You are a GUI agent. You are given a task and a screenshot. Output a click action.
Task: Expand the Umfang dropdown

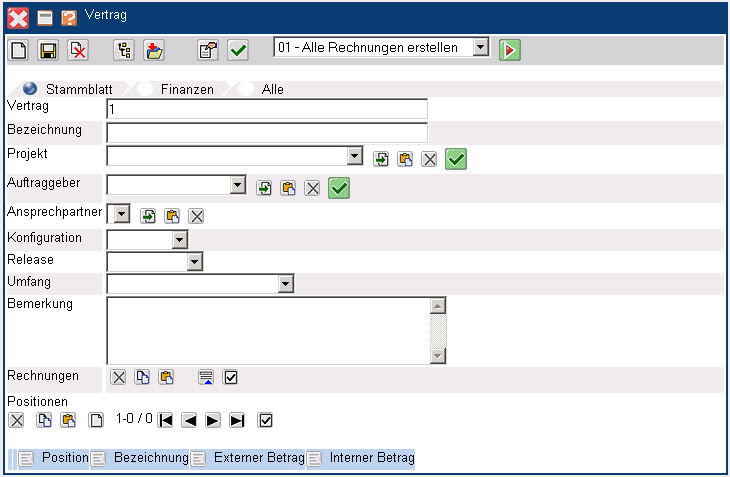pos(286,285)
